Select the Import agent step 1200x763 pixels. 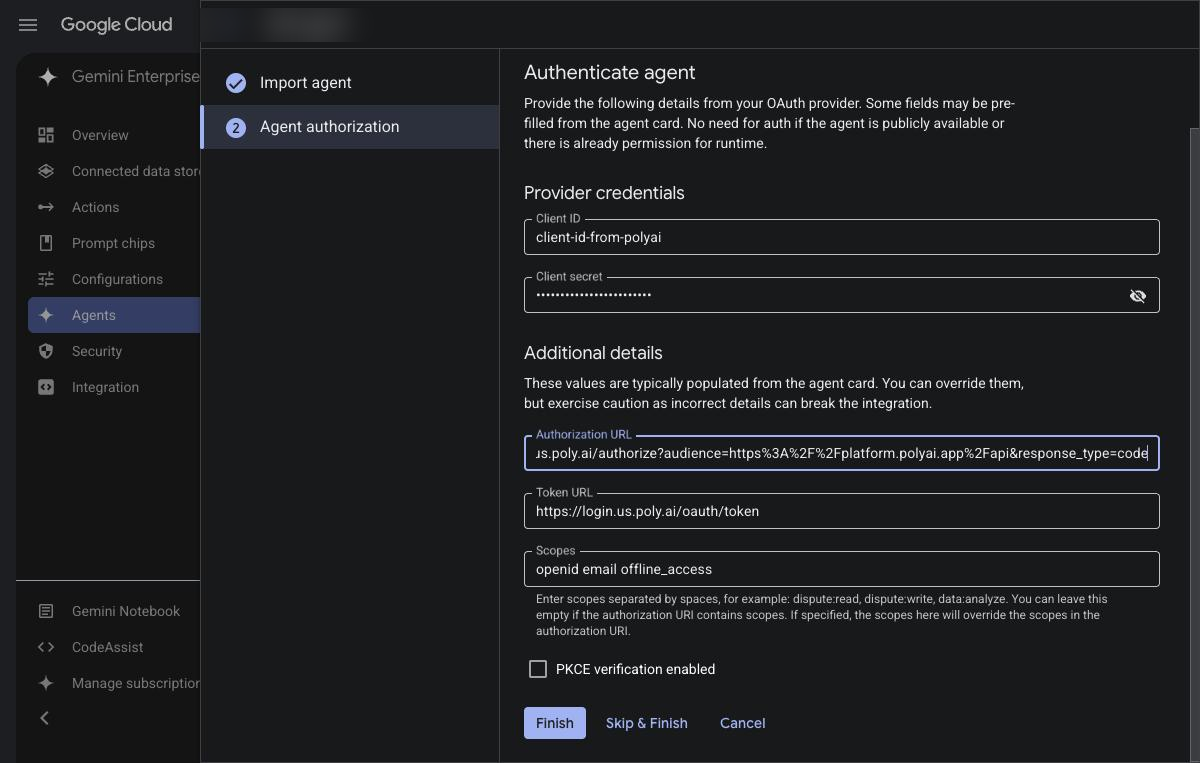[350, 83]
